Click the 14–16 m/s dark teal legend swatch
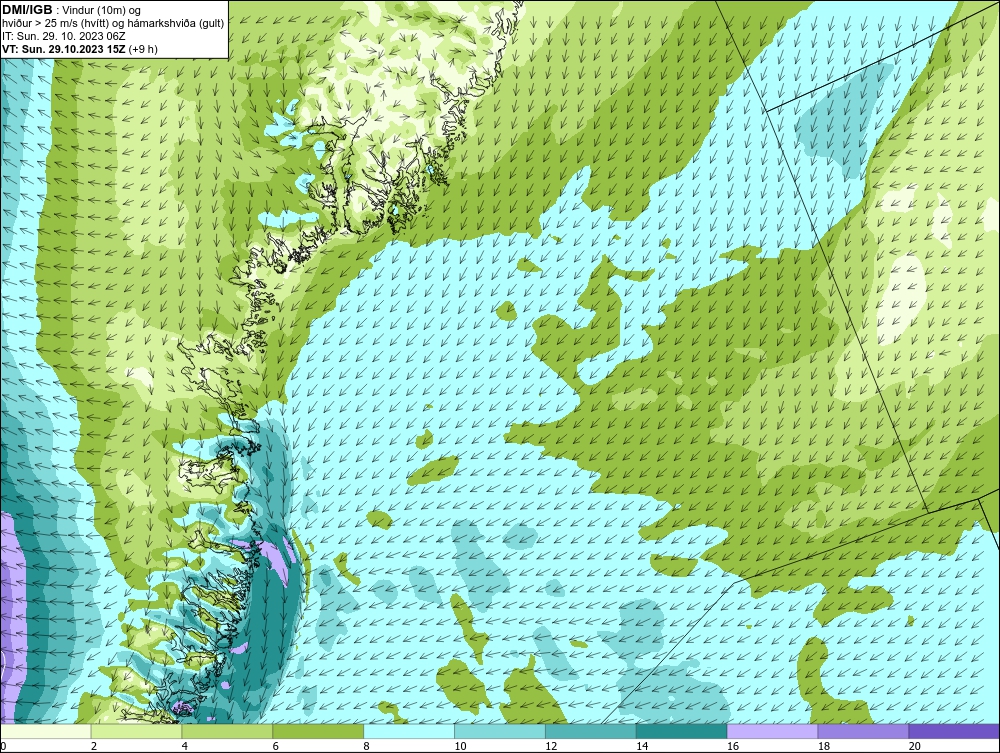 coord(682,731)
